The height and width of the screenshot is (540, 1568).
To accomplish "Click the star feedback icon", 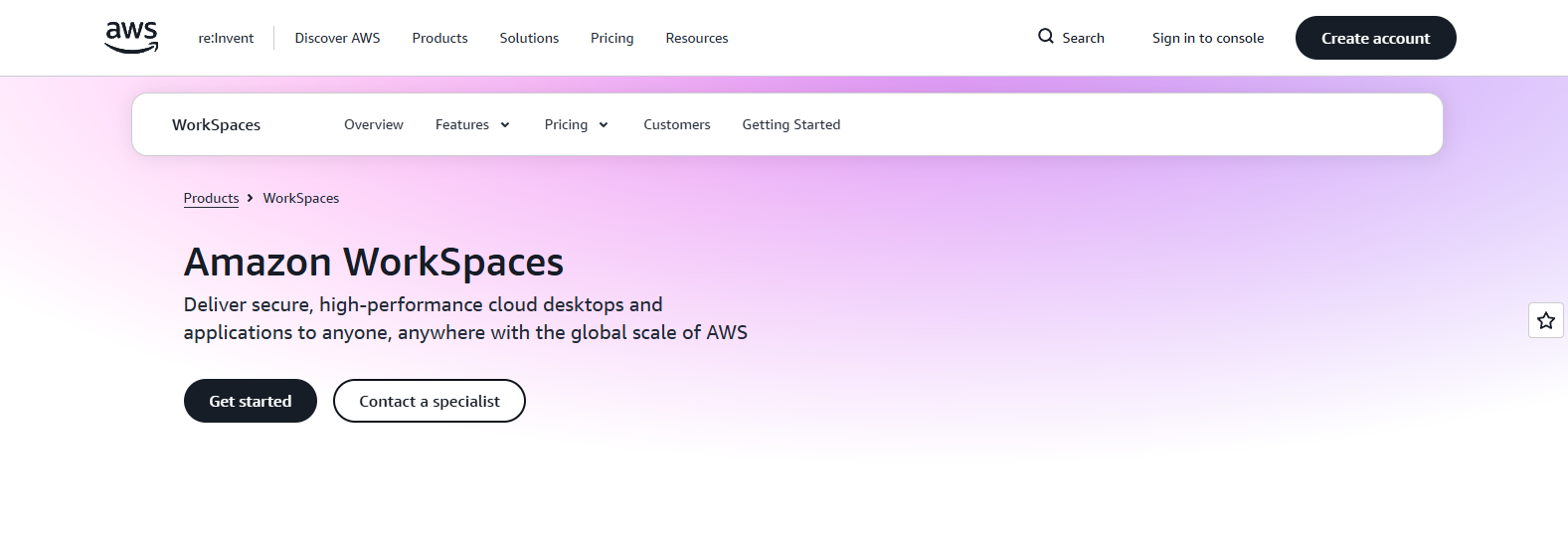I will click(1546, 320).
